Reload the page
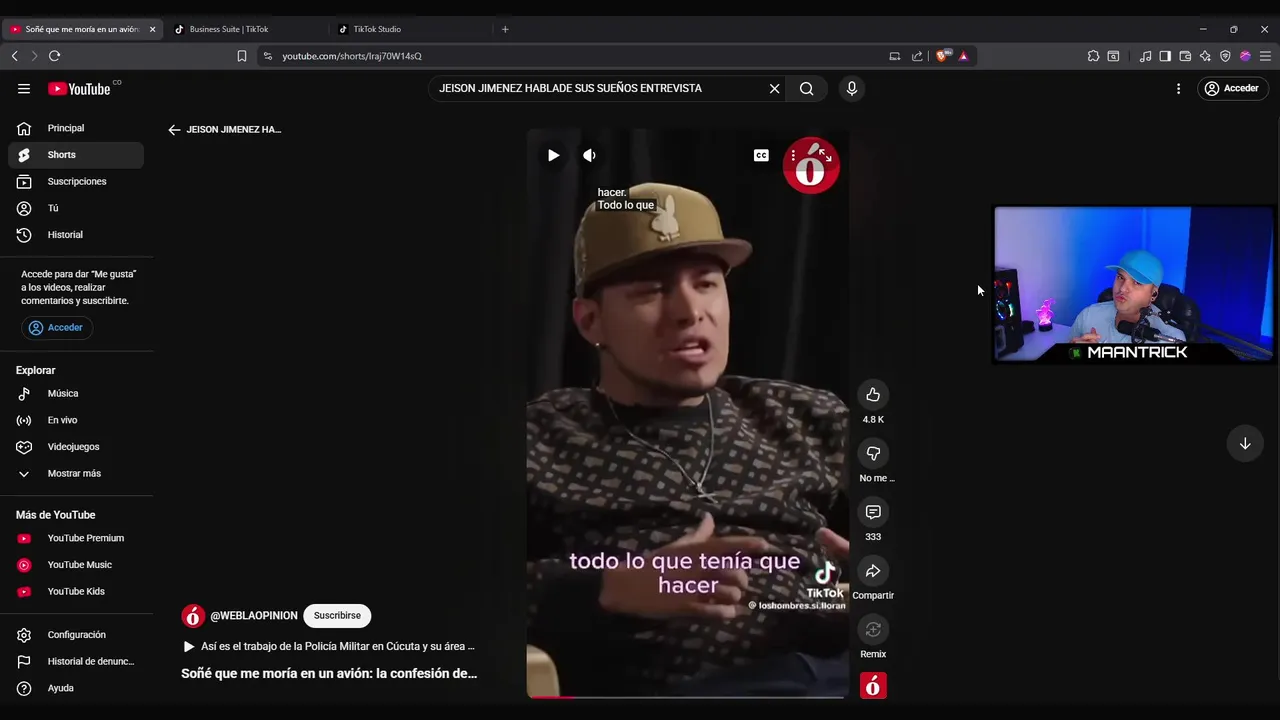The width and height of the screenshot is (1280, 720). coord(54,56)
